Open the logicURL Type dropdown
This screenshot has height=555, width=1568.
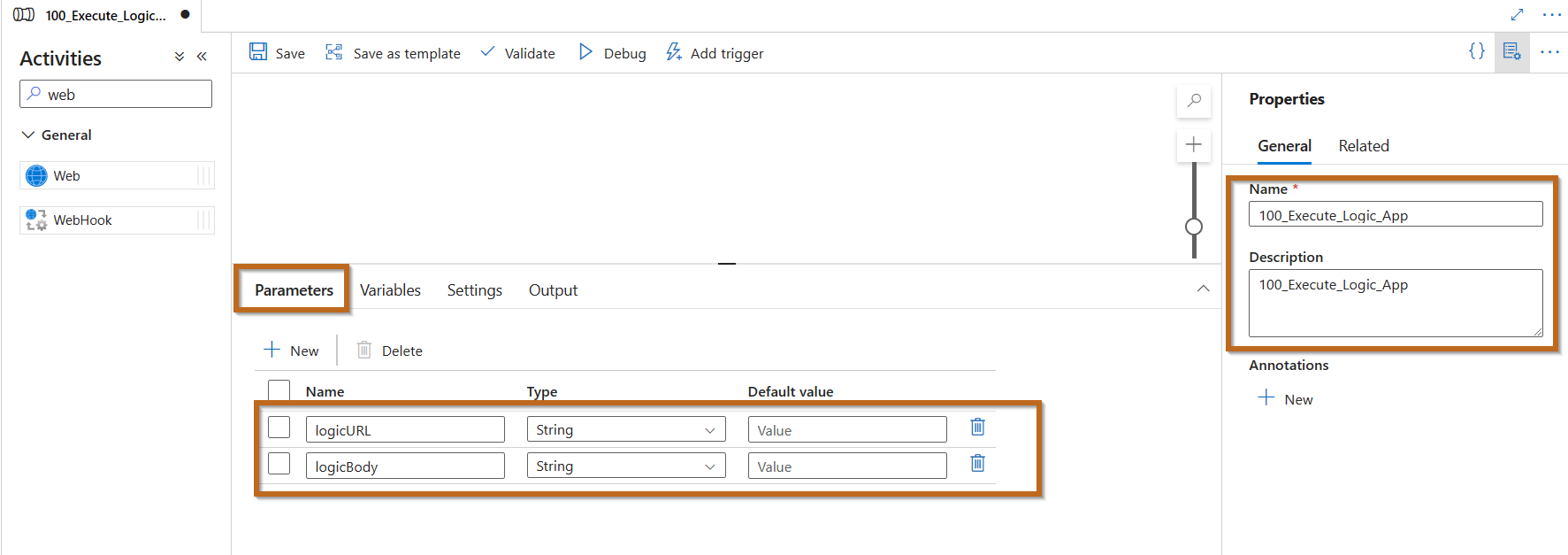[x=626, y=429]
